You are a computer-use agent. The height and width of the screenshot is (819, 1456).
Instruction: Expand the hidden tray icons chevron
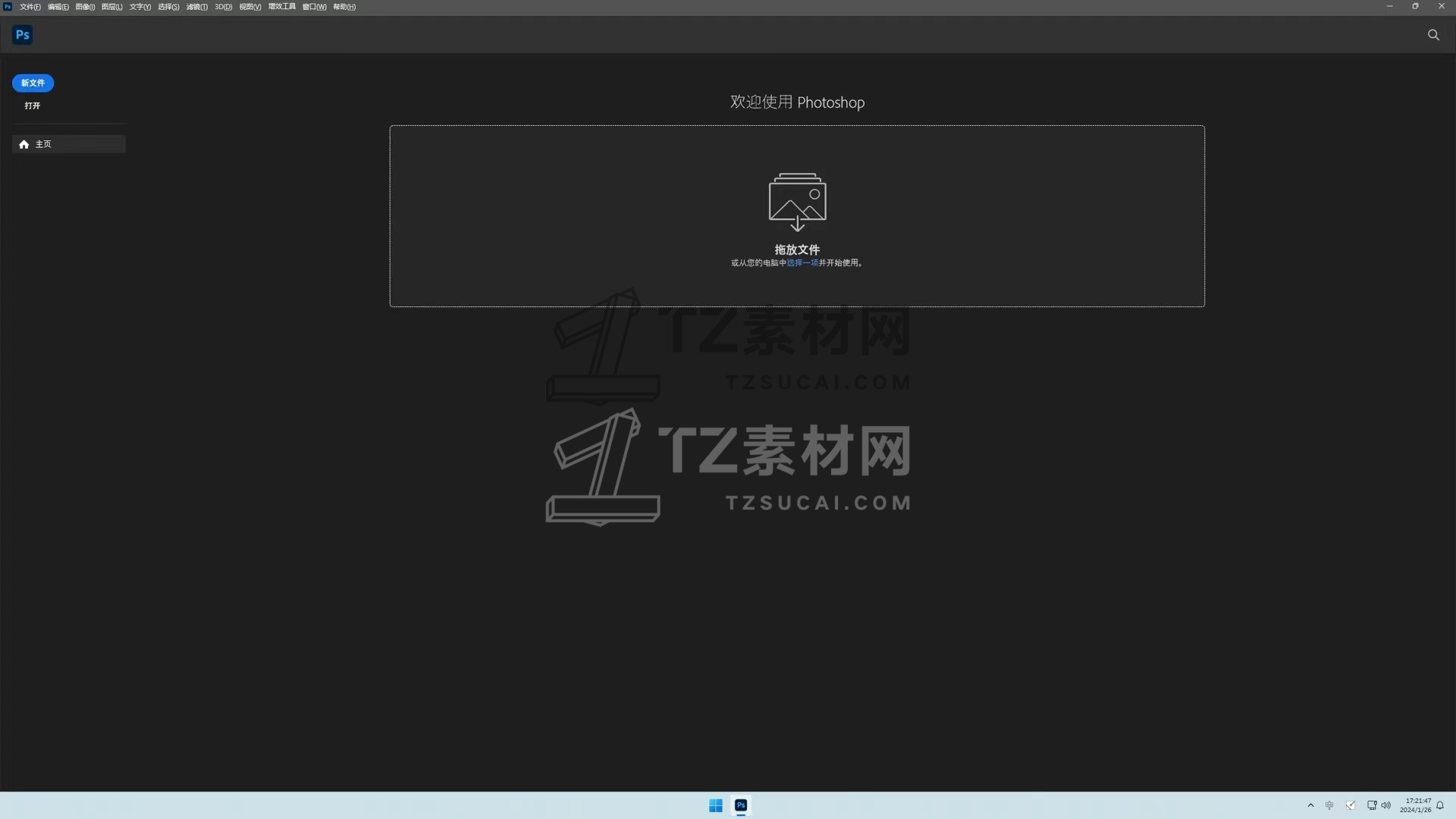(x=1310, y=805)
